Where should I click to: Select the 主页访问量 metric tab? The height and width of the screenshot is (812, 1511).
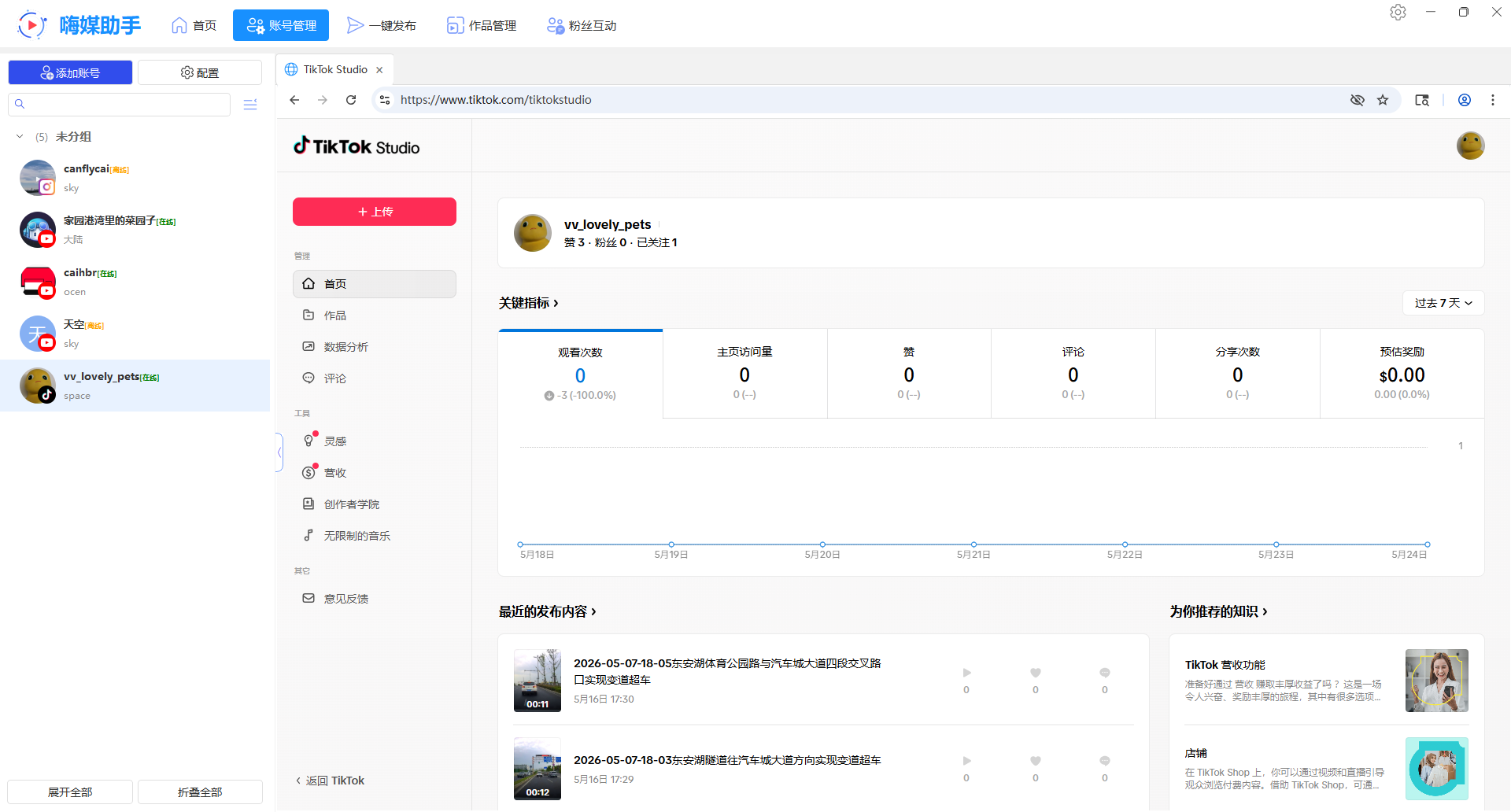point(744,374)
